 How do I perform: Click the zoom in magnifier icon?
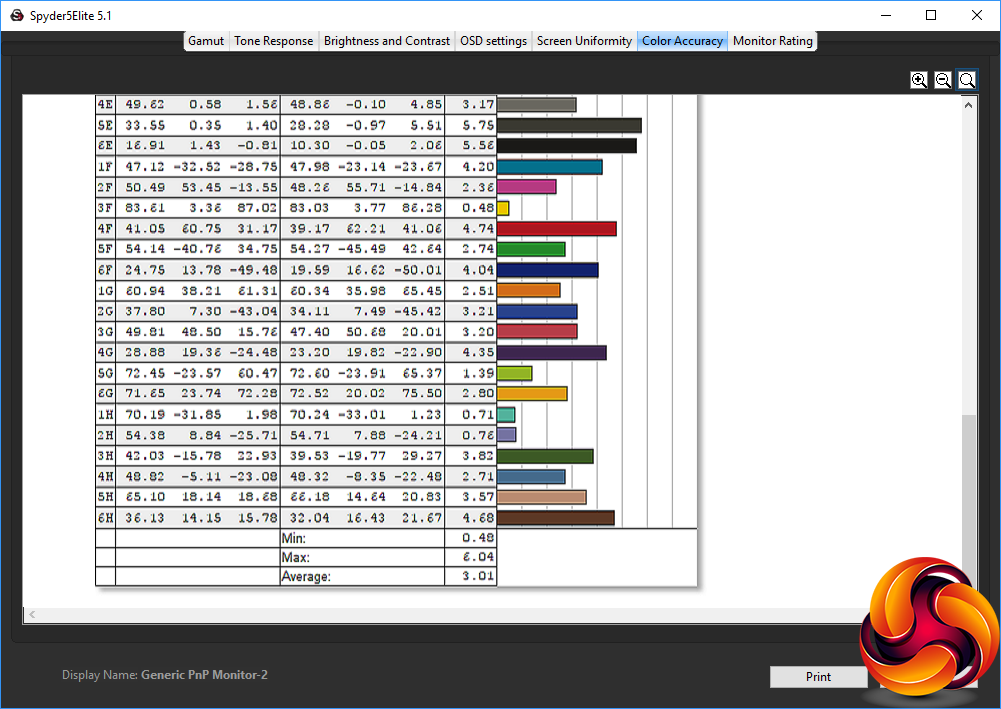pyautogui.click(x=919, y=80)
